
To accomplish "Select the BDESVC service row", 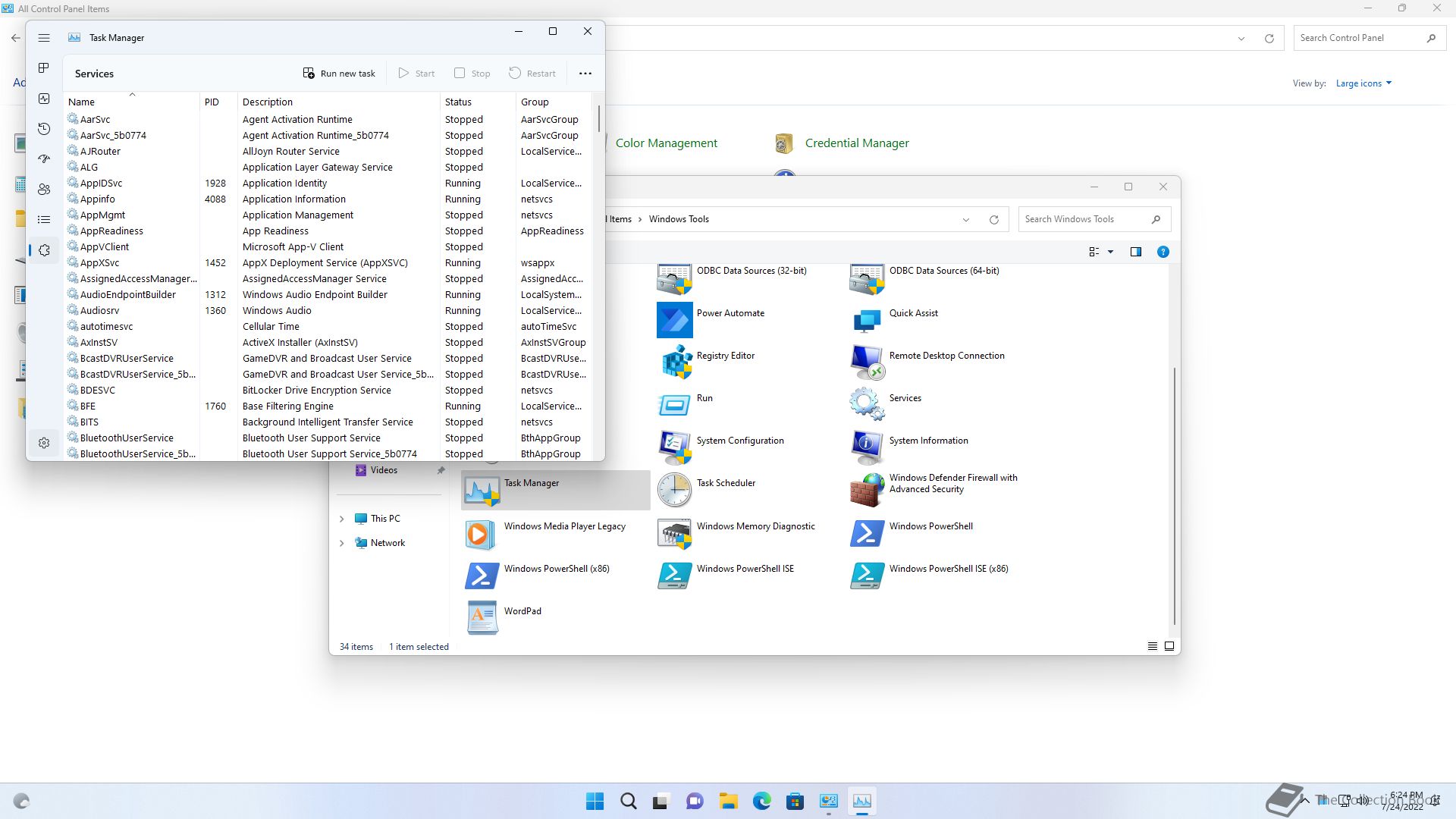I will point(328,390).
